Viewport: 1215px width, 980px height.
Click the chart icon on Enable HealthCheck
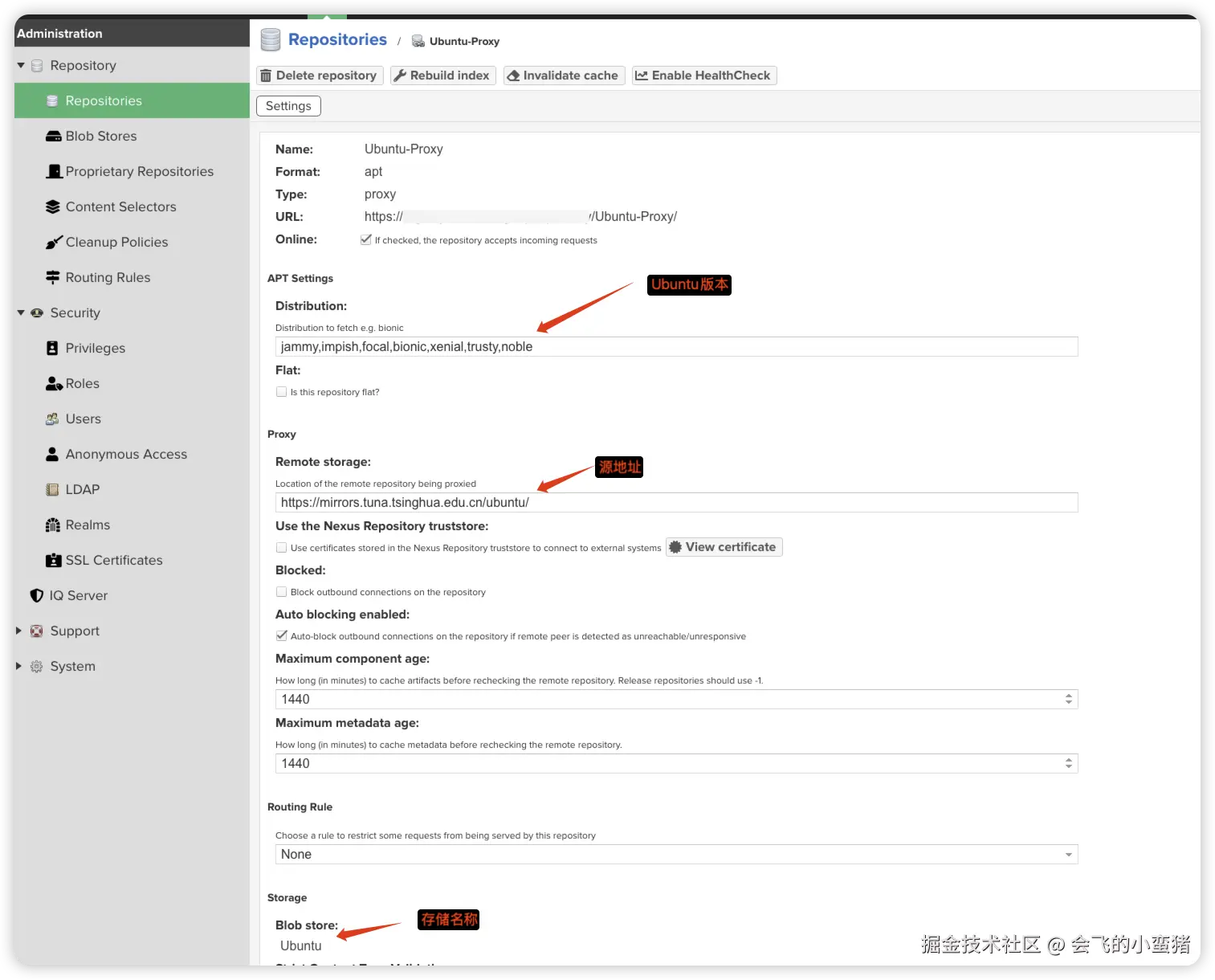click(641, 76)
